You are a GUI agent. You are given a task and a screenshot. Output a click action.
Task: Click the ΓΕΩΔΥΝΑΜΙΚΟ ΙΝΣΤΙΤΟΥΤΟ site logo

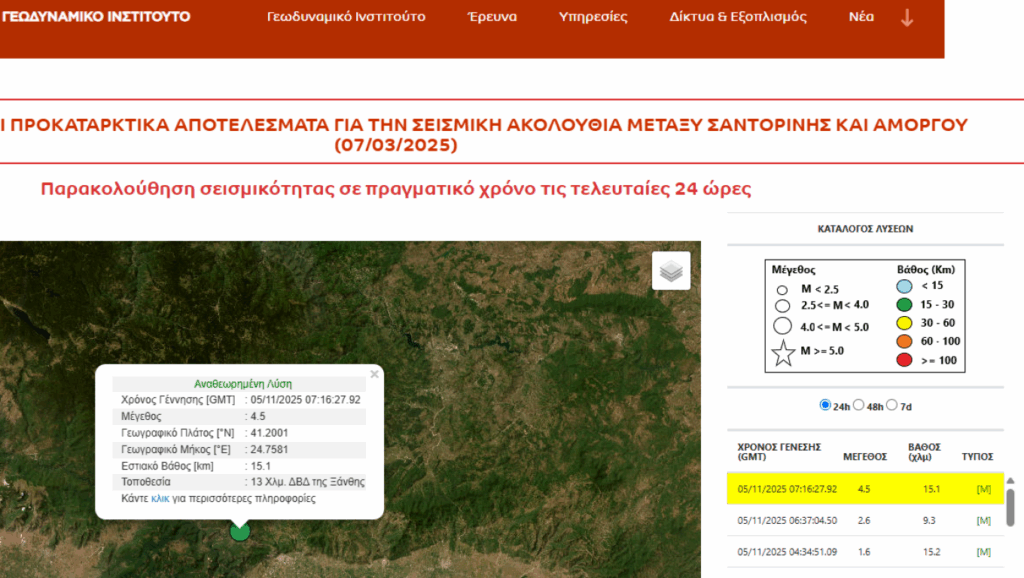click(x=96, y=17)
